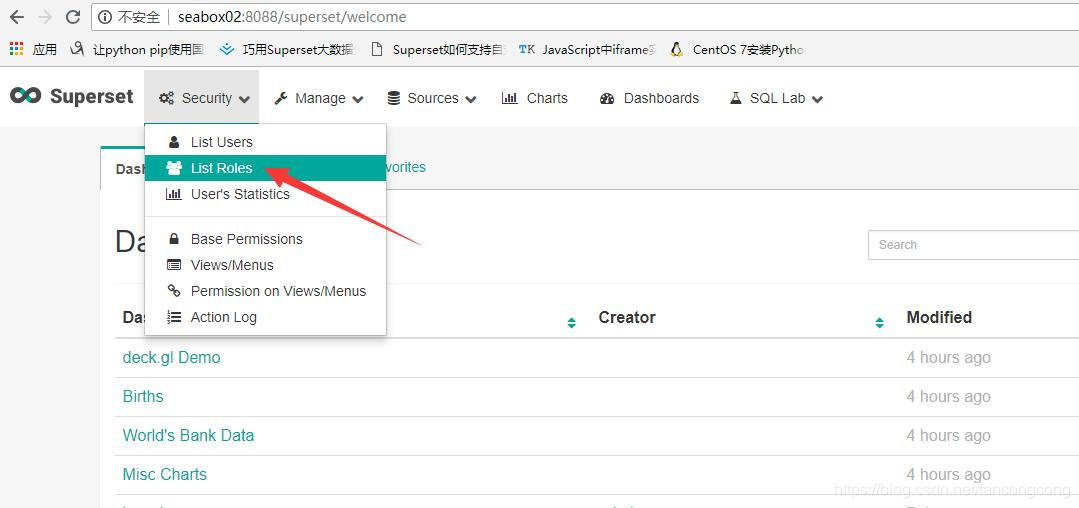This screenshot has height=508, width=1079.
Task: Open Action Log menu entry
Action: pos(265,317)
